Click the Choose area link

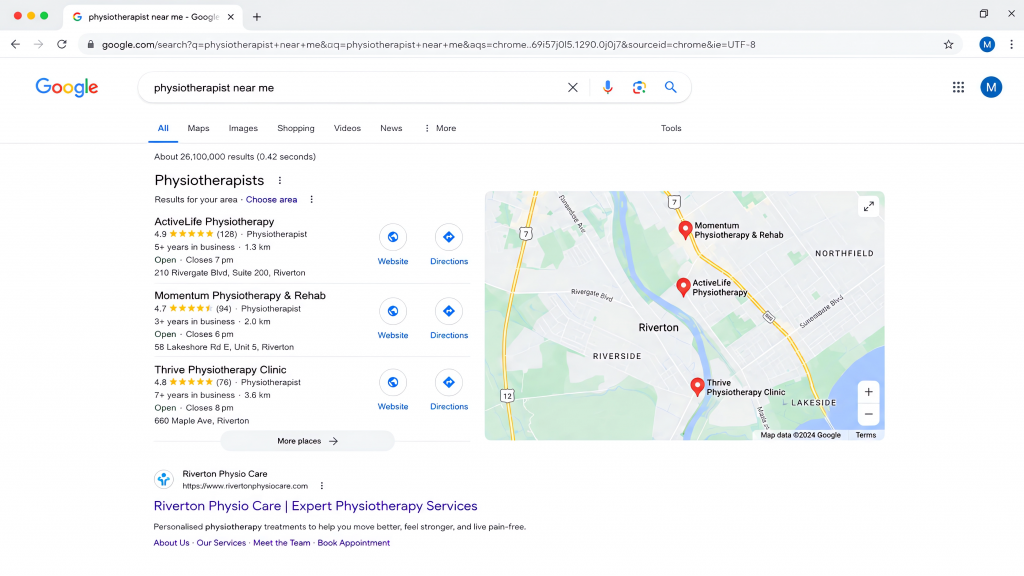(x=271, y=199)
